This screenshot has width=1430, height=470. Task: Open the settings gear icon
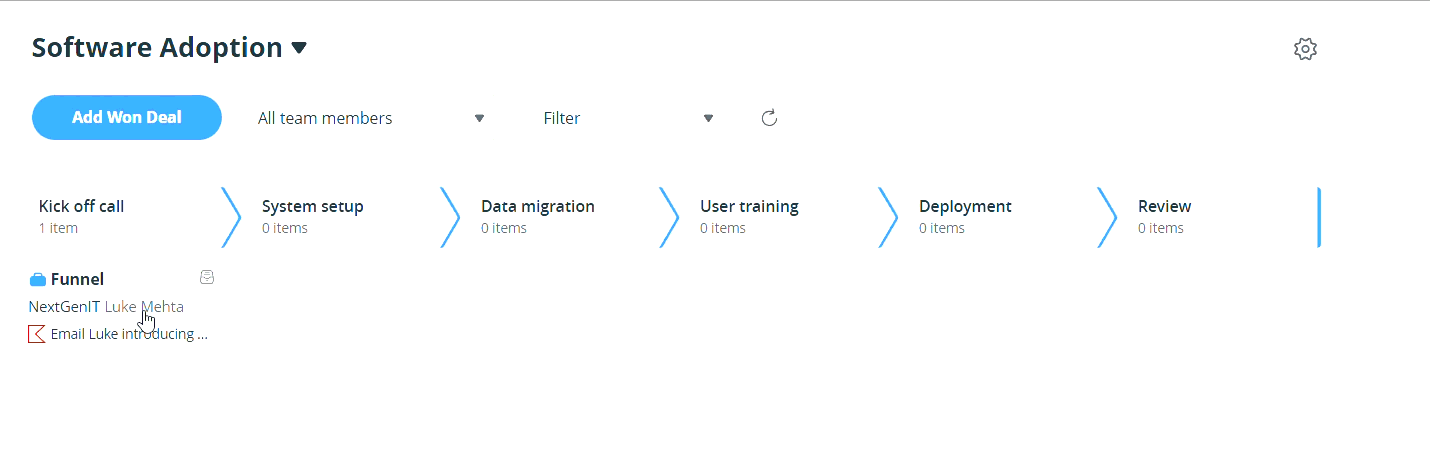[1305, 49]
